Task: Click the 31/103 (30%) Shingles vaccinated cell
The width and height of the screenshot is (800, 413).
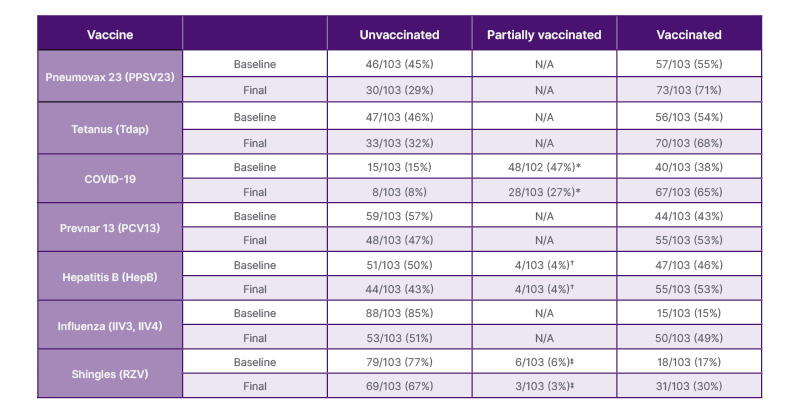Action: tap(689, 385)
